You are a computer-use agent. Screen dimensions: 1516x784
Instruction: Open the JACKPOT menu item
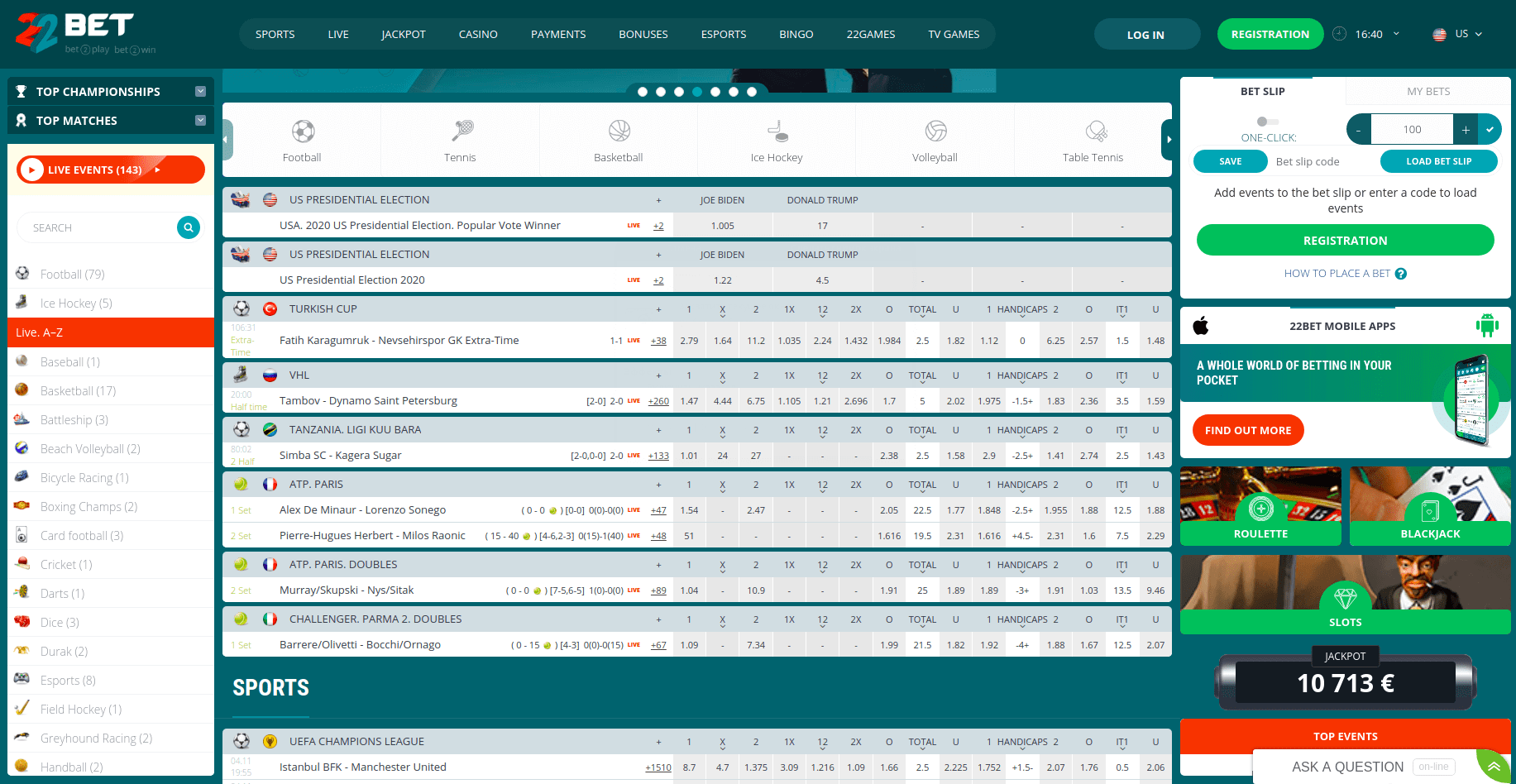click(404, 34)
